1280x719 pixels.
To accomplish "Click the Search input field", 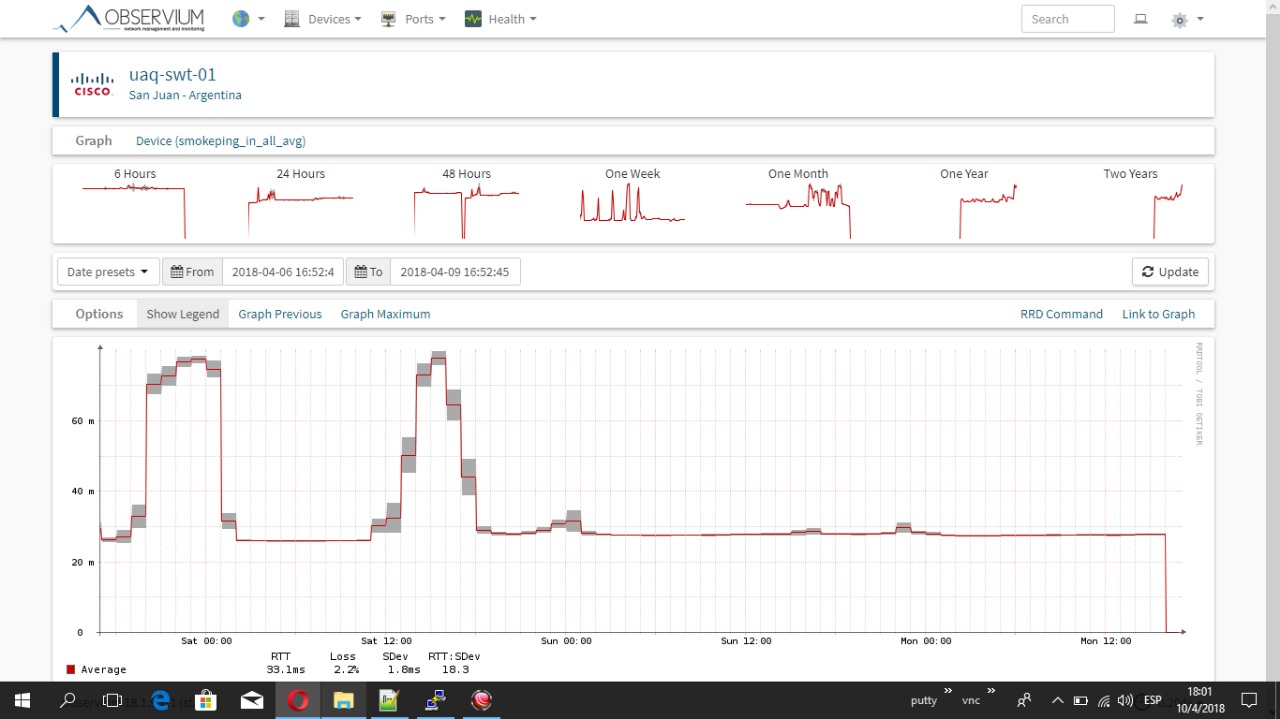I will (1067, 19).
